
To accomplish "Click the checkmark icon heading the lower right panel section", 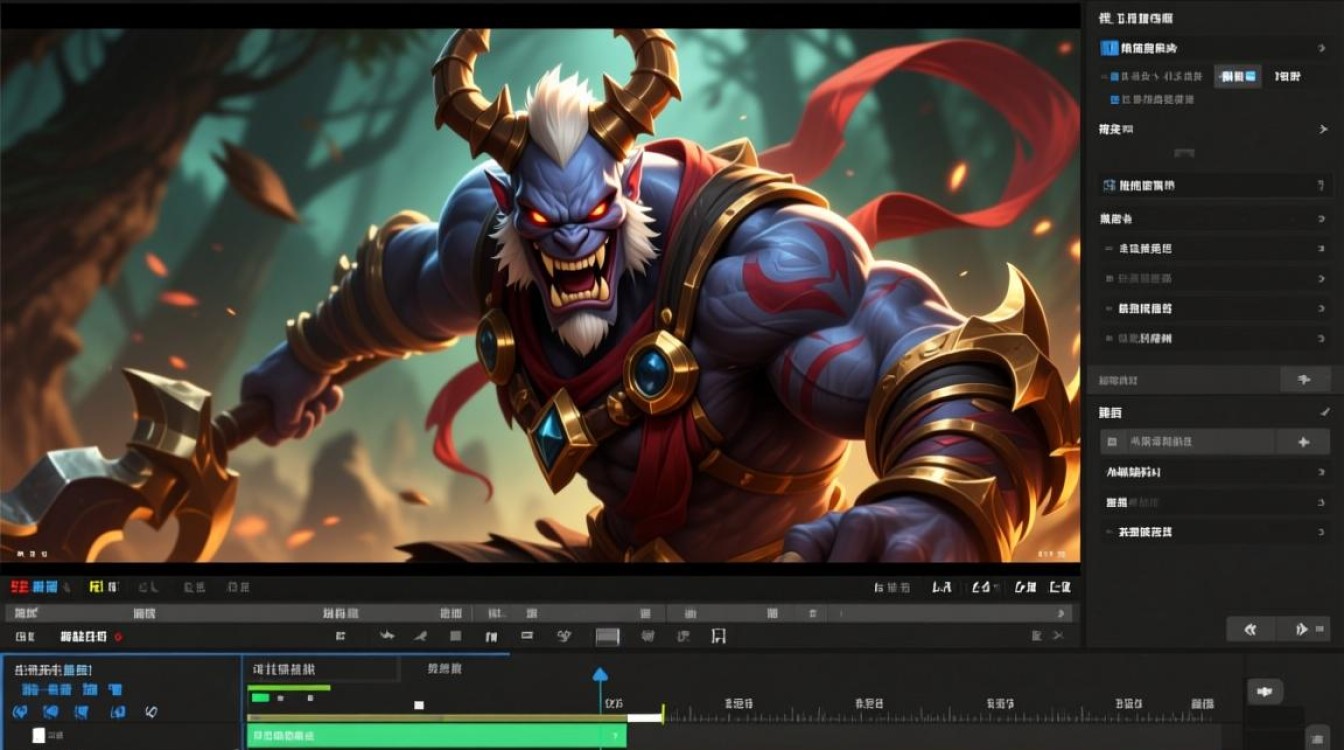I will (x=1324, y=411).
